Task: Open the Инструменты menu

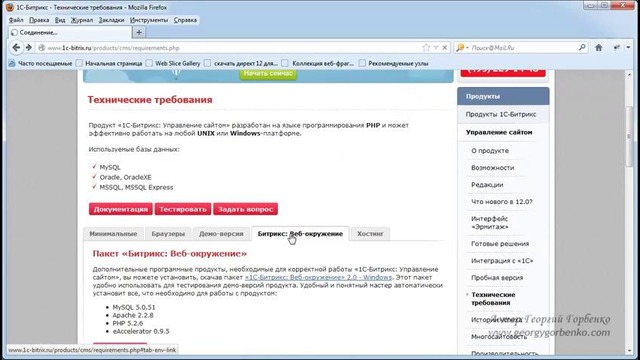Action: (149, 20)
